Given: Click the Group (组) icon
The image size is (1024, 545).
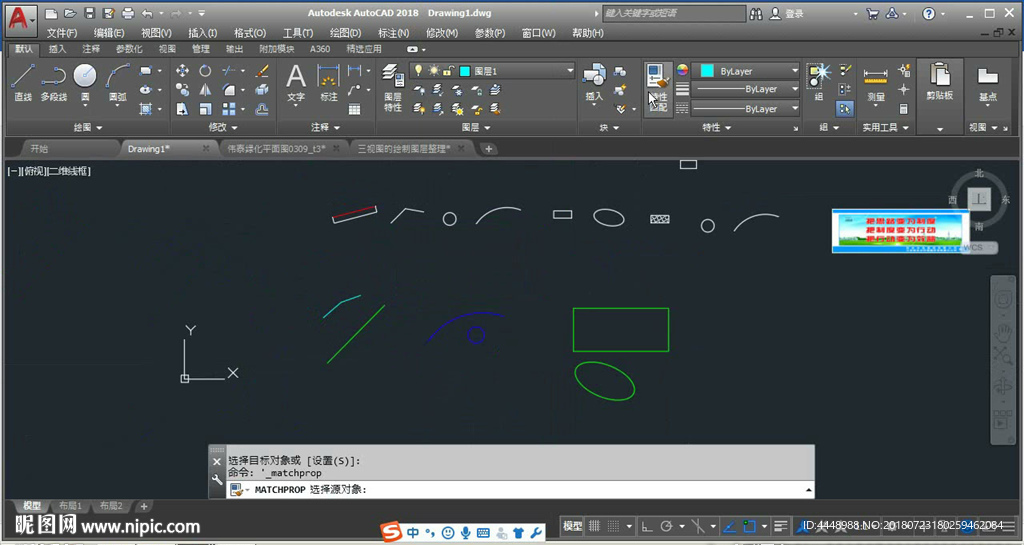Looking at the screenshot, I should tap(818, 82).
